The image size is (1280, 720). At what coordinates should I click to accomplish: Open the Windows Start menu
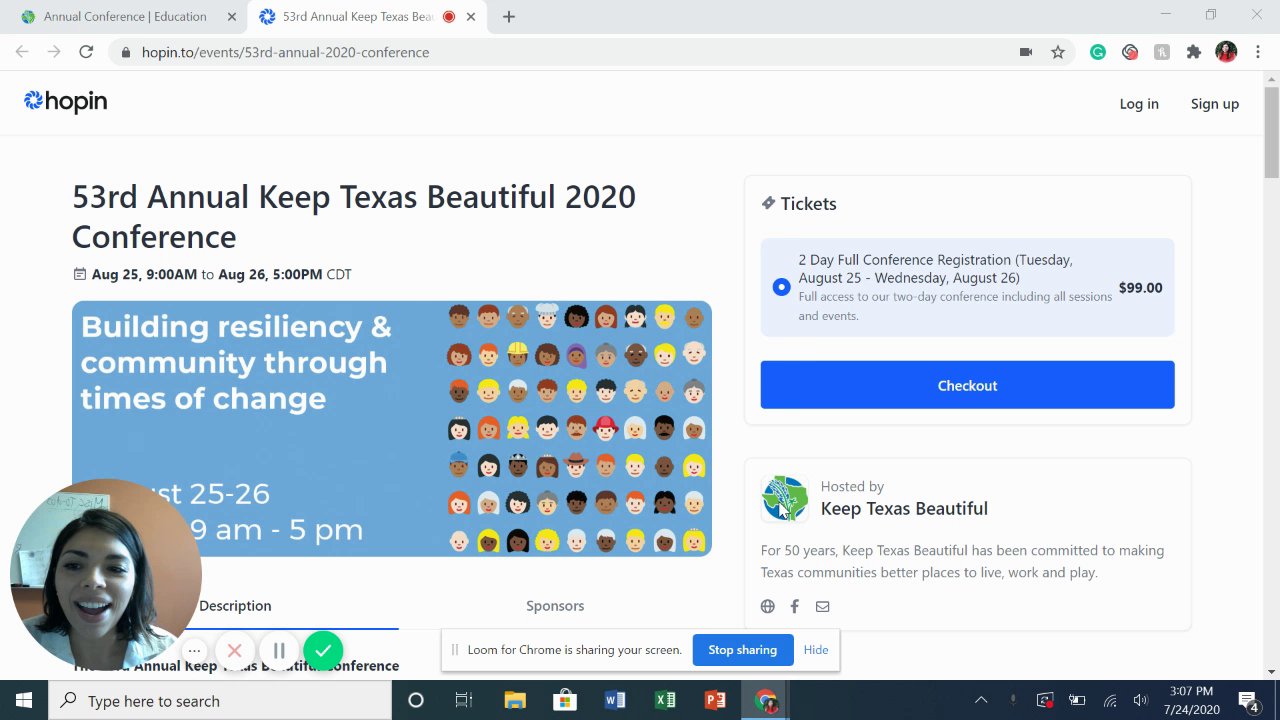click(x=24, y=700)
